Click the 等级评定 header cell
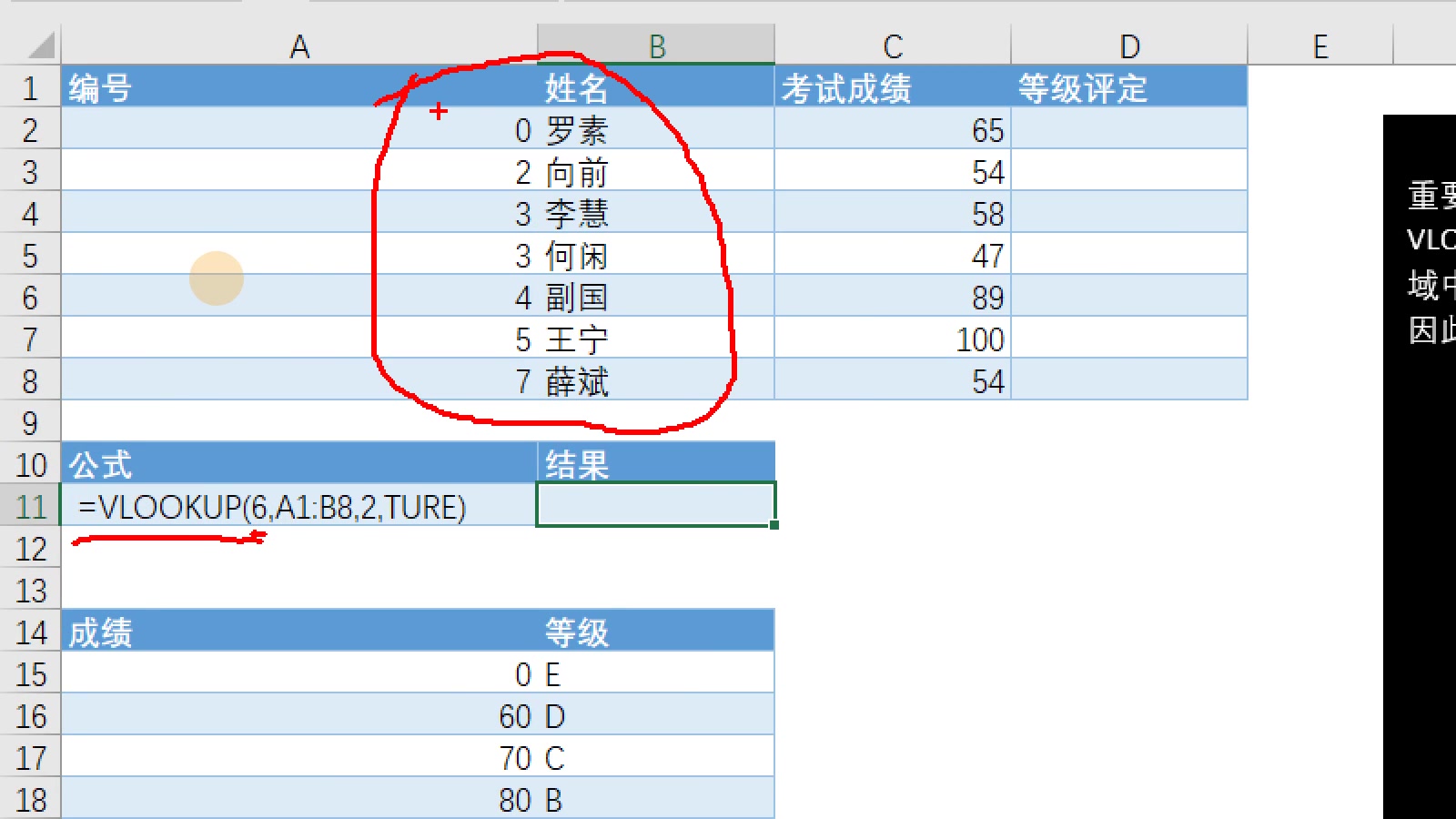 [1129, 87]
